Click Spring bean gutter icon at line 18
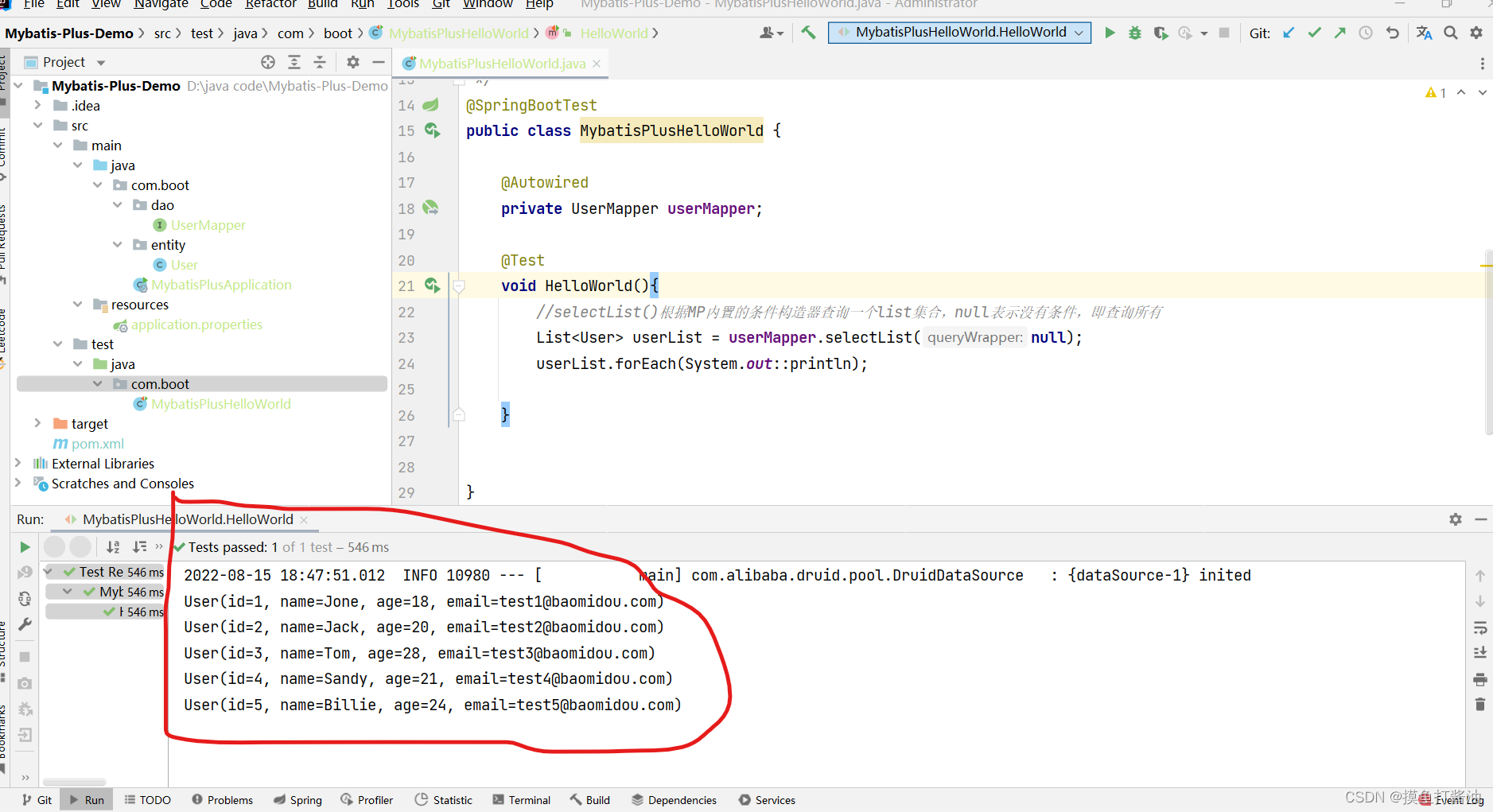Viewport: 1493px width, 812px height. [x=430, y=208]
